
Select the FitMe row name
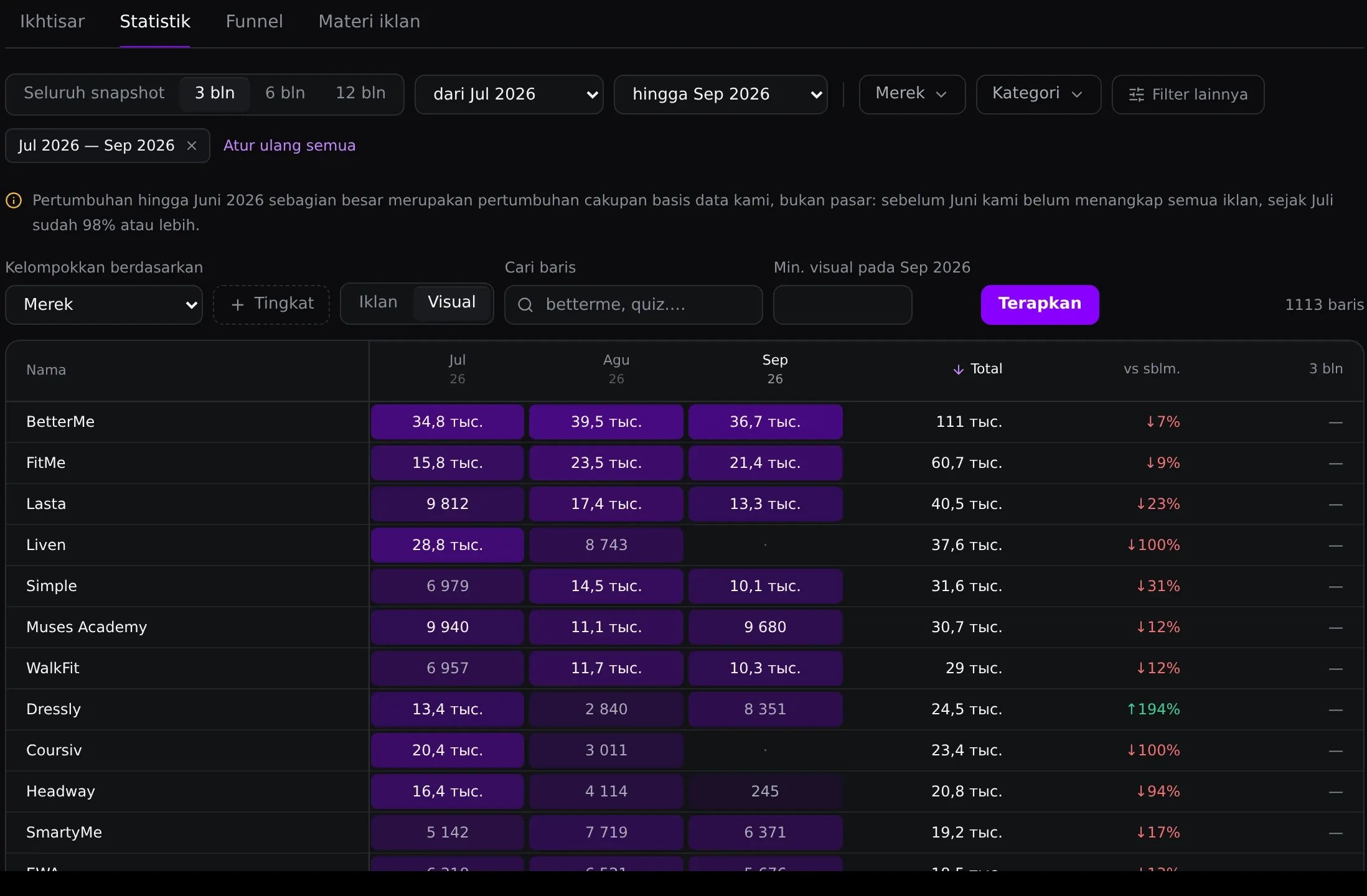coord(46,463)
